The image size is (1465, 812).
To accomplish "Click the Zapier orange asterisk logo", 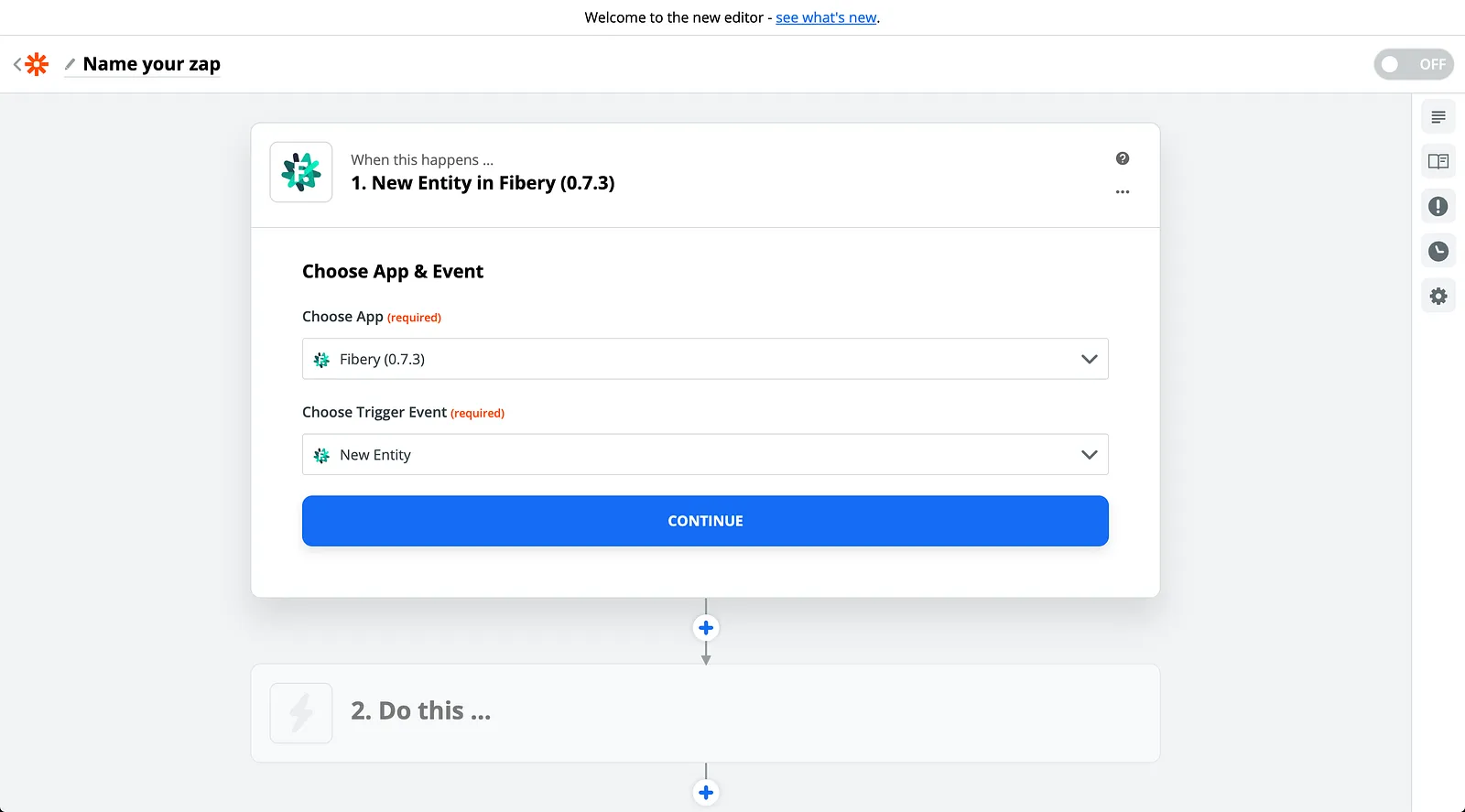I will (37, 64).
